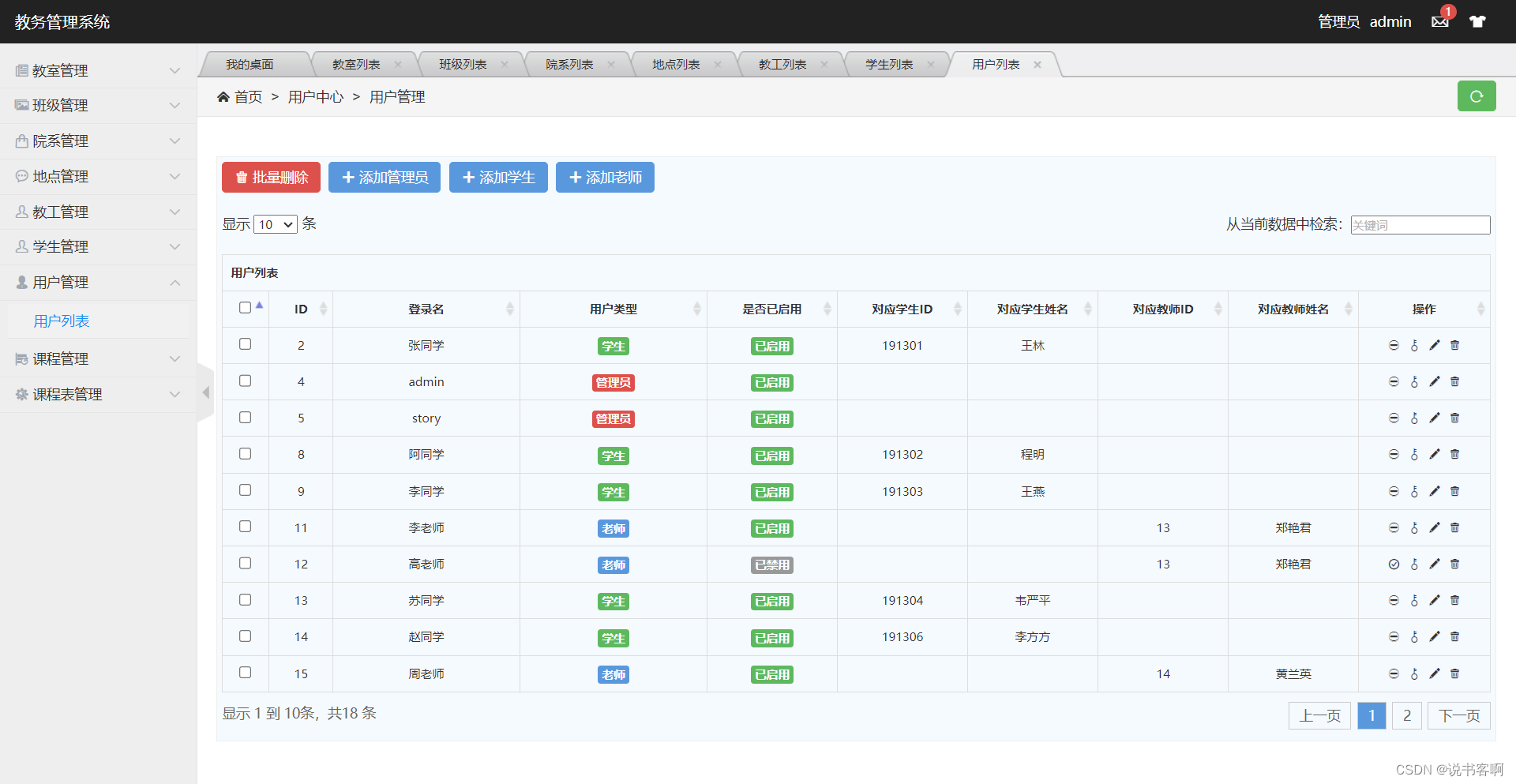Switch to the 我的桌面 tab
This screenshot has height=784, width=1516.
(250, 64)
